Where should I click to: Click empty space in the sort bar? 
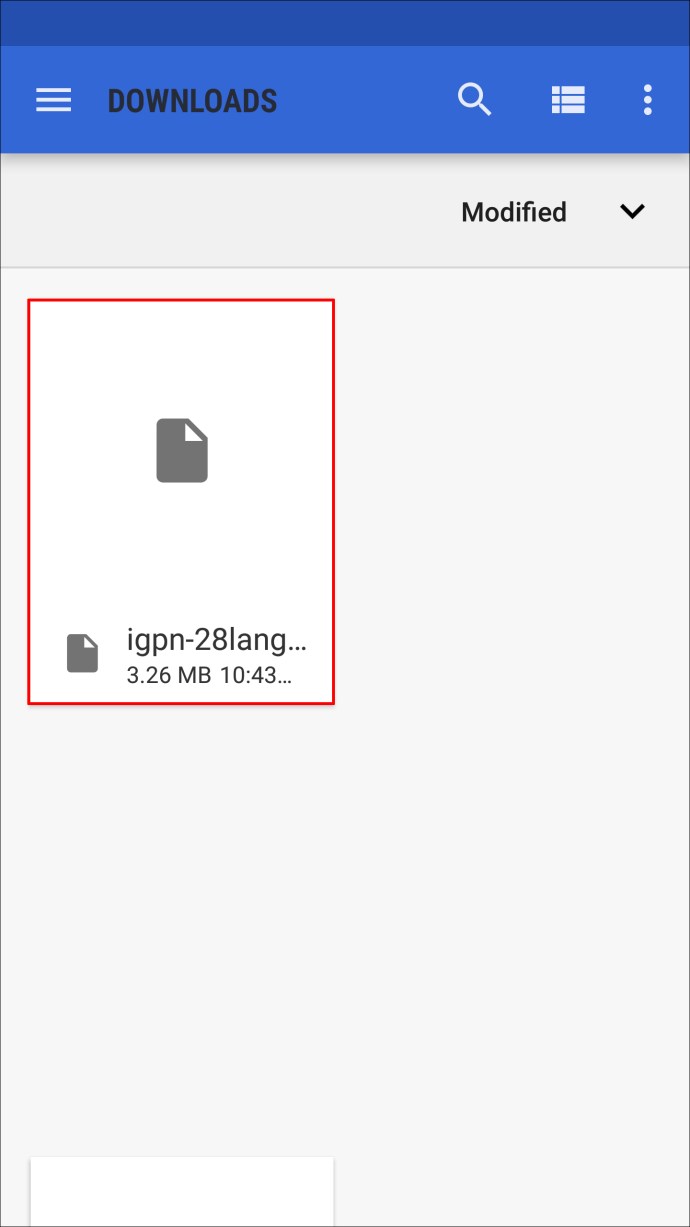coord(230,211)
